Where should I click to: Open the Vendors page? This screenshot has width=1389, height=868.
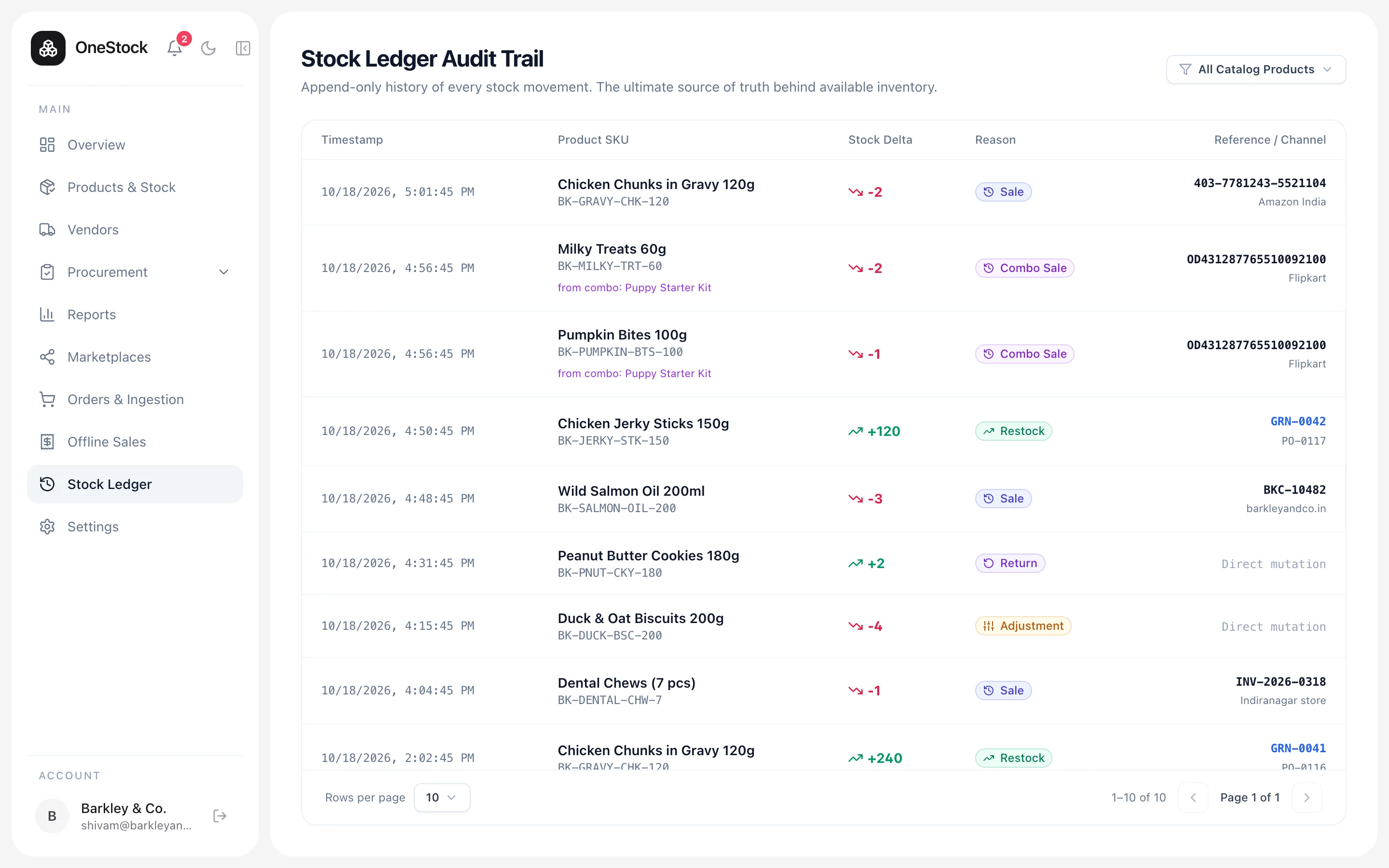(135, 230)
